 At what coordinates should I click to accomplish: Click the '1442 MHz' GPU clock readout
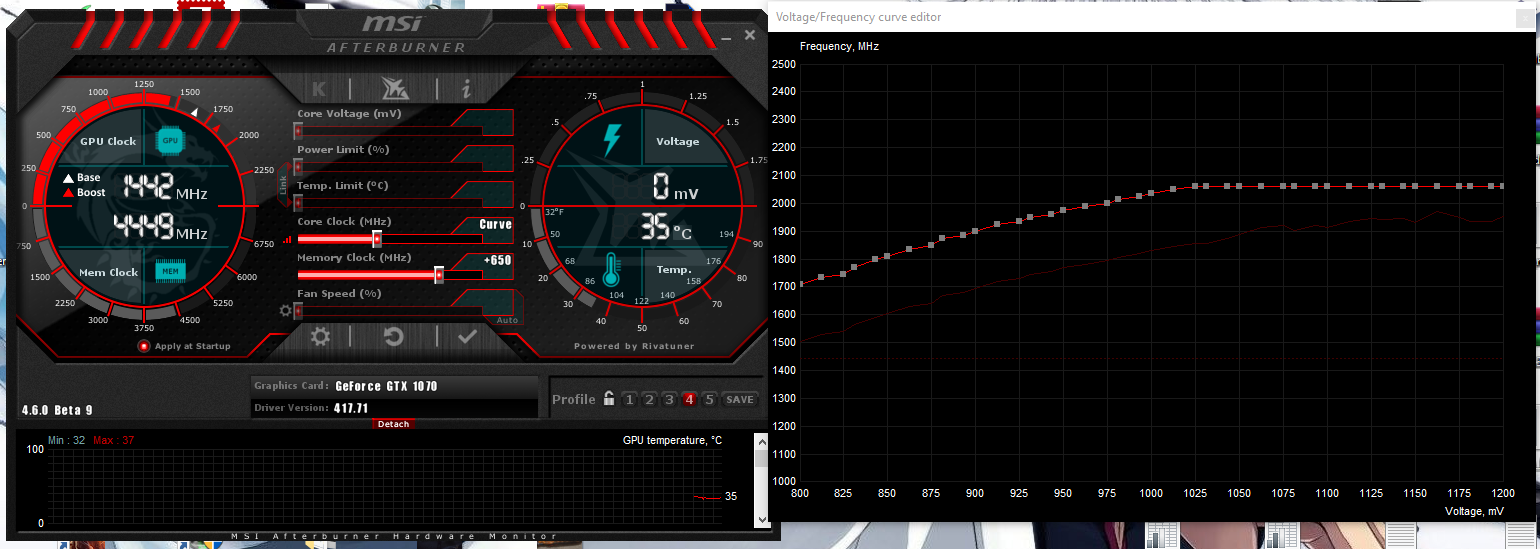(164, 186)
